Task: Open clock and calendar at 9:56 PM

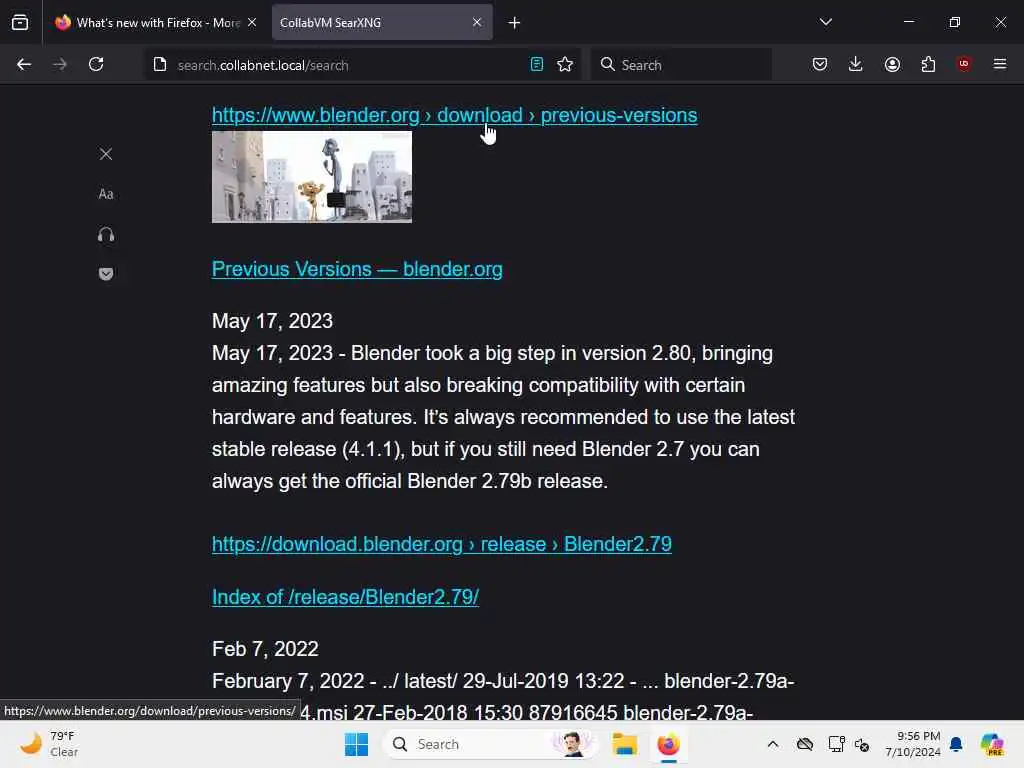Action: pos(912,744)
